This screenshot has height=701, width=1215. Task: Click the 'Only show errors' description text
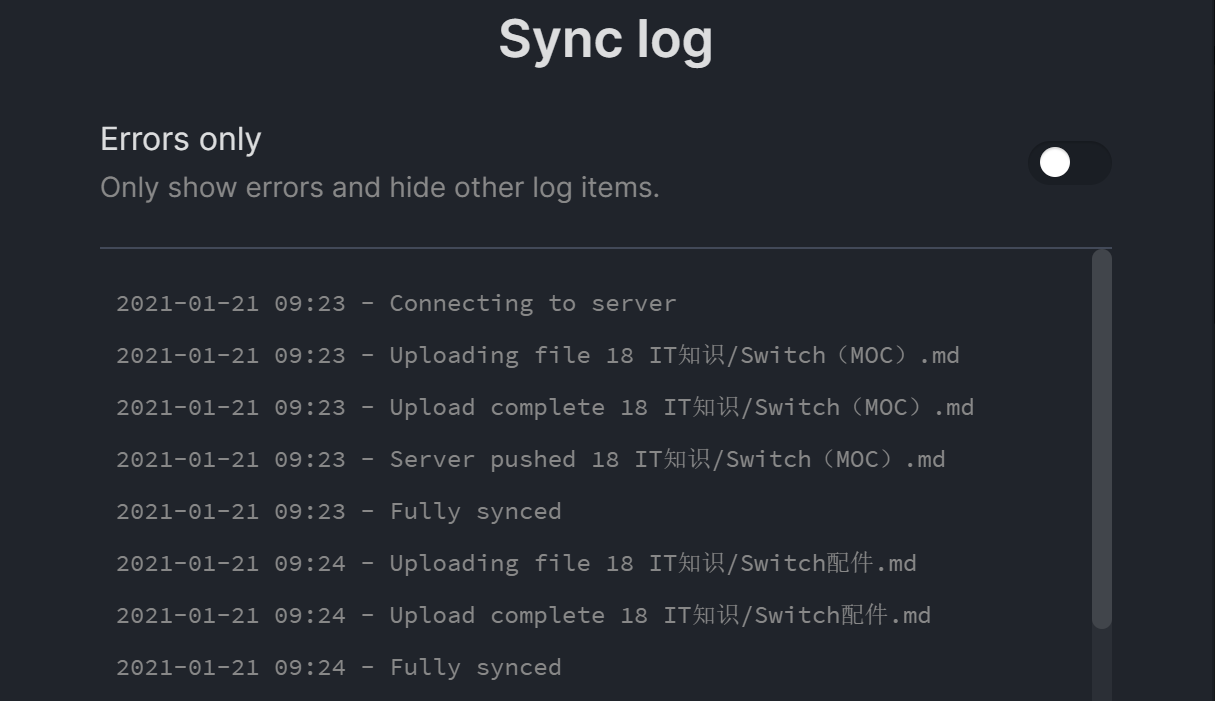pyautogui.click(x=380, y=188)
